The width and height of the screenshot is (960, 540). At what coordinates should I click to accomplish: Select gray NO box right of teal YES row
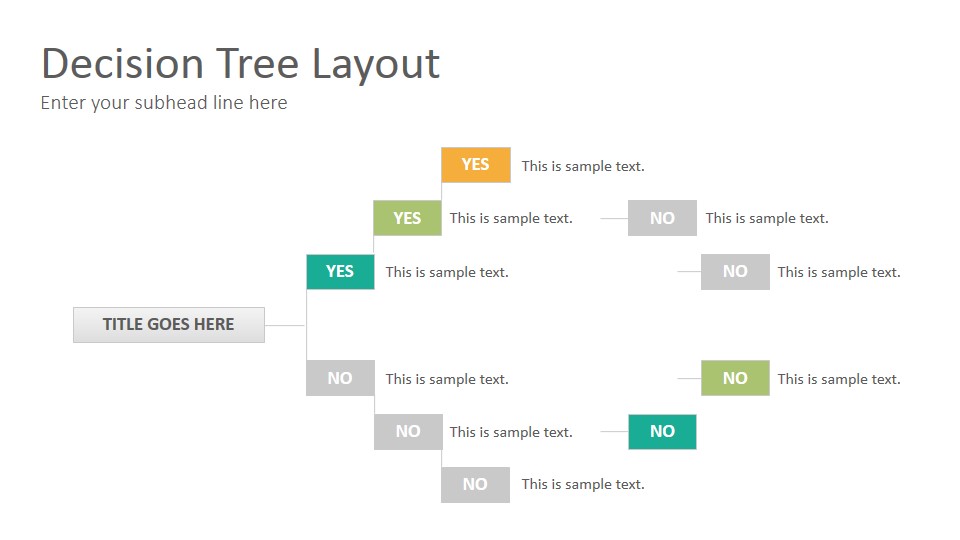[x=735, y=272]
